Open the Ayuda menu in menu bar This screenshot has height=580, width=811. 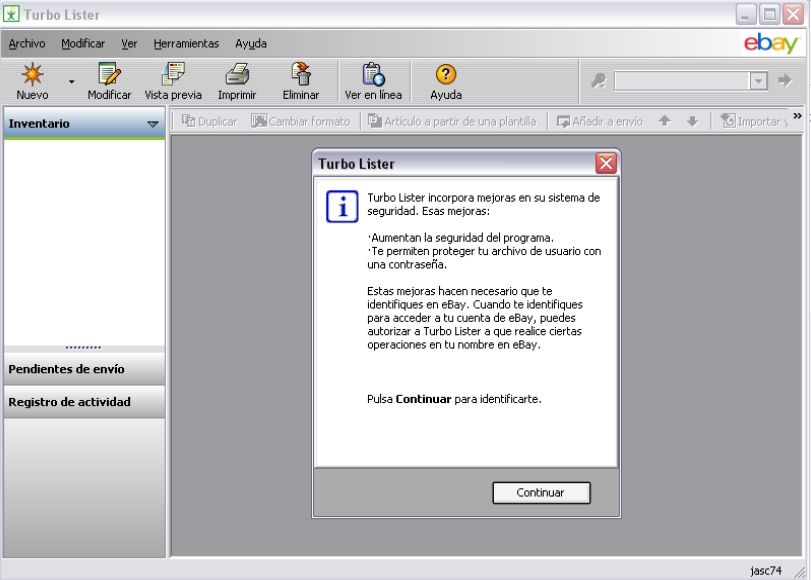(251, 44)
